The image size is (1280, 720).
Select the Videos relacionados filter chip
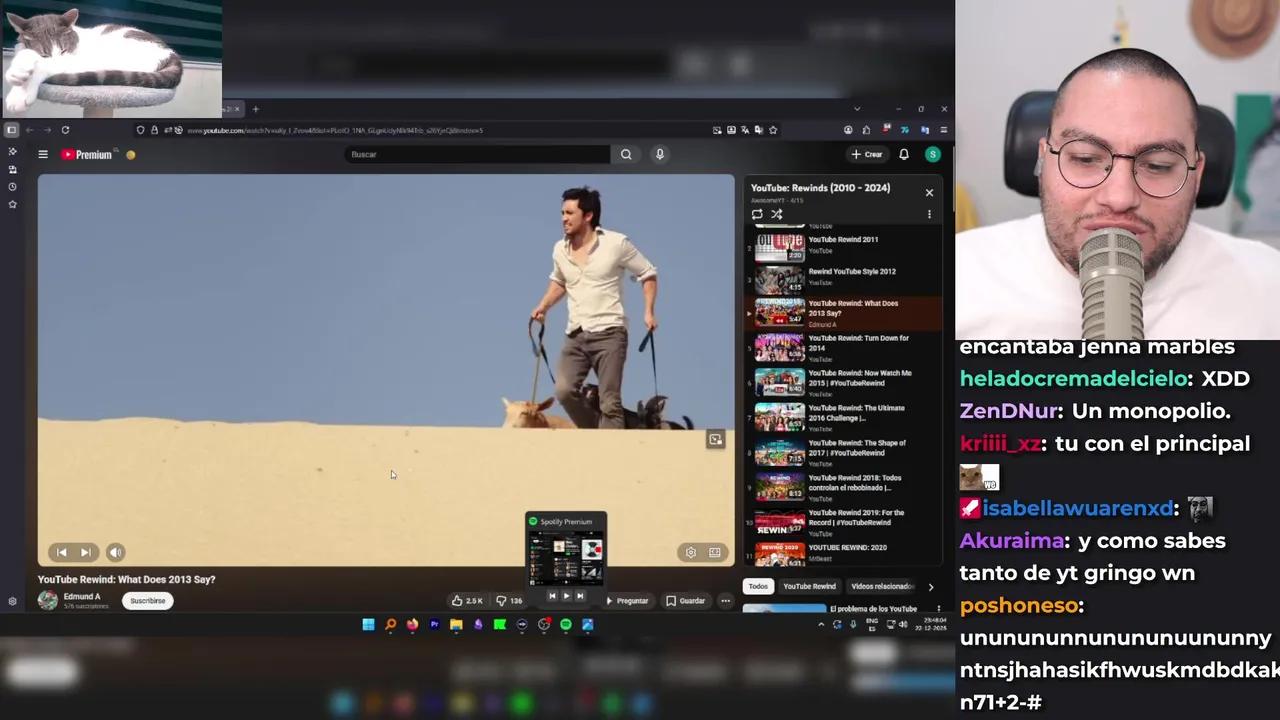click(x=881, y=587)
